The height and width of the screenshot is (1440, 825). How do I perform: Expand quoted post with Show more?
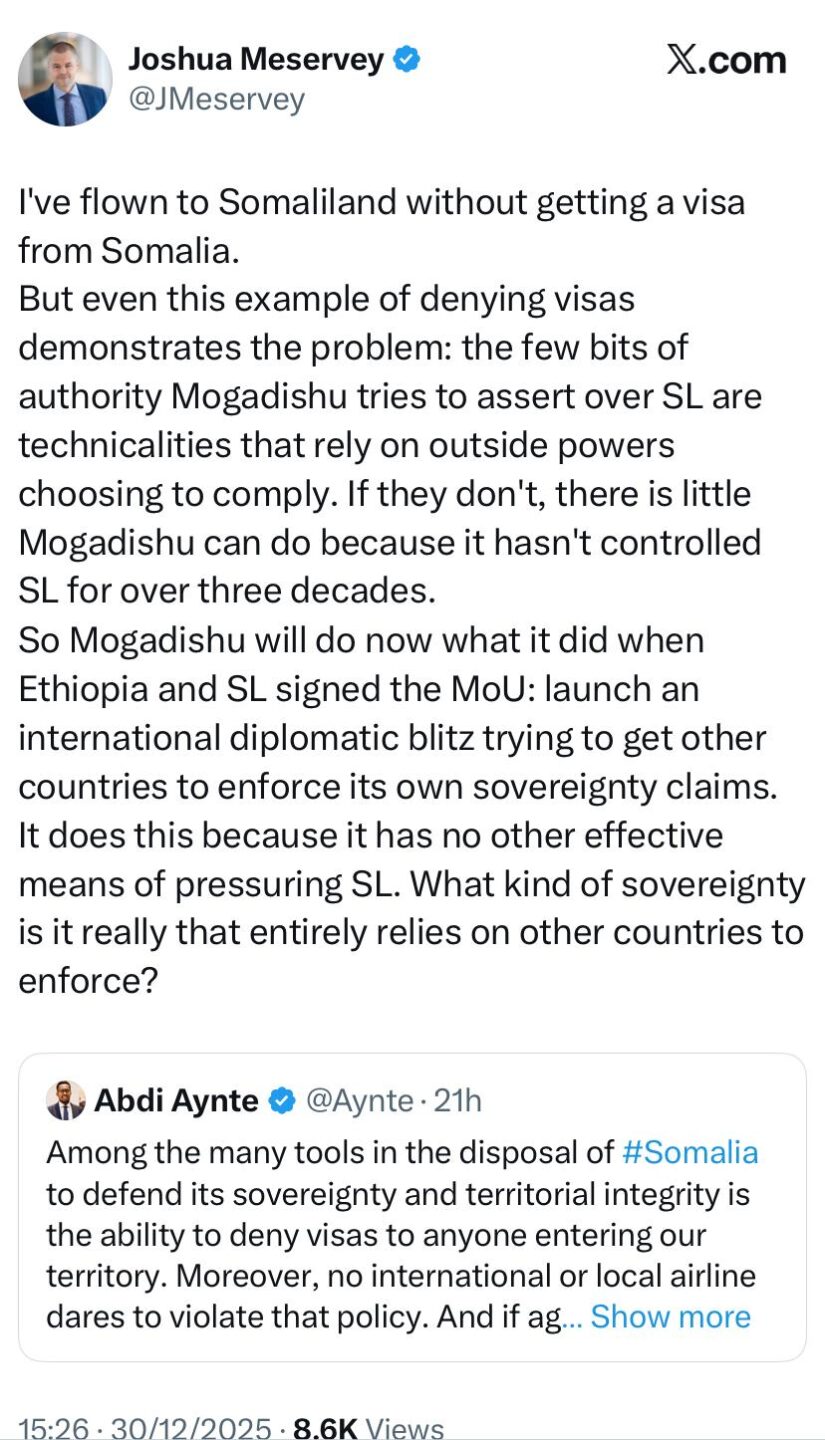click(x=670, y=1316)
